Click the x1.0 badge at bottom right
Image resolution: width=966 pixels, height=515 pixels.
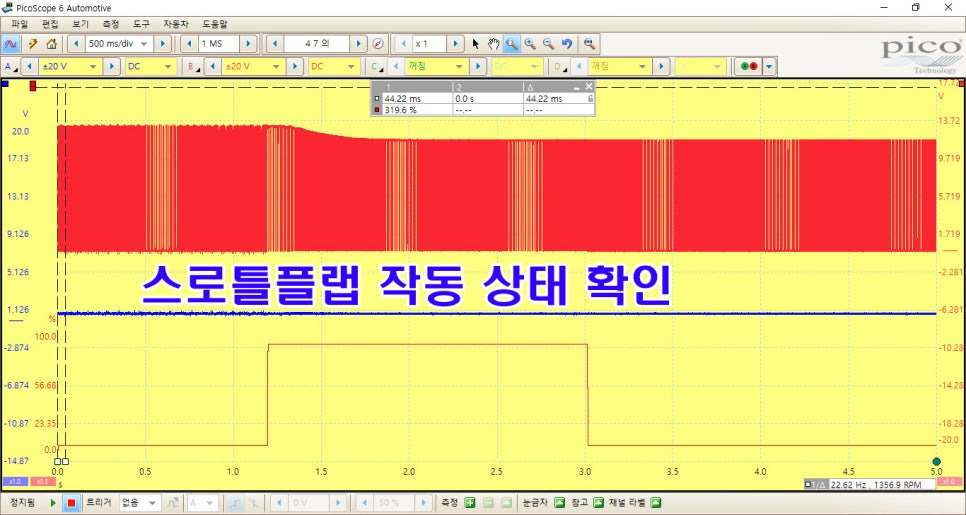pos(949,481)
